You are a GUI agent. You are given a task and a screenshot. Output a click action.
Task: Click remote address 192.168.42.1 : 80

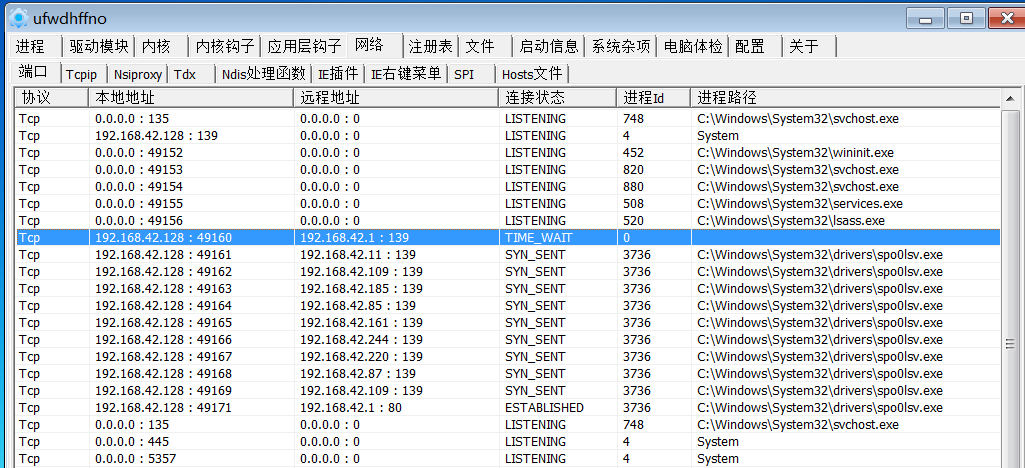point(350,408)
